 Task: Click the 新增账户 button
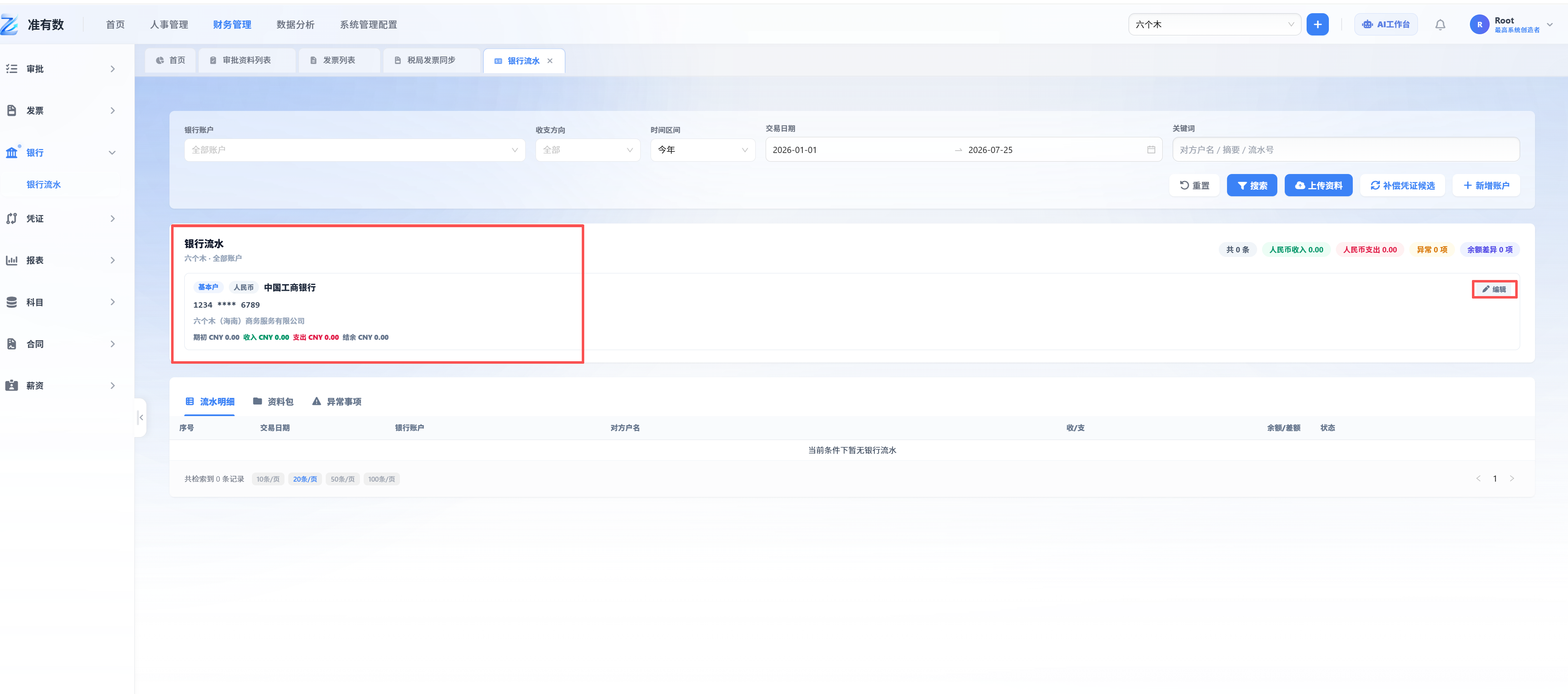click(x=1486, y=186)
